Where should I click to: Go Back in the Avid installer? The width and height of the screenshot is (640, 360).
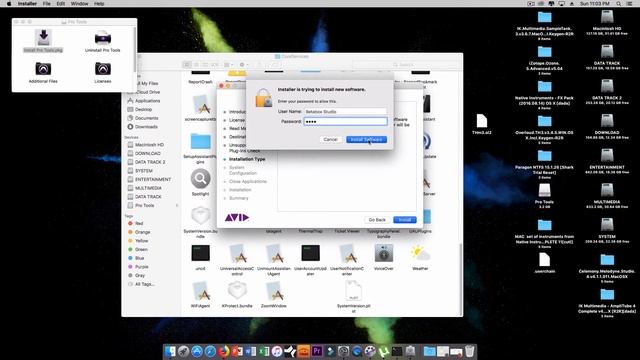(377, 220)
